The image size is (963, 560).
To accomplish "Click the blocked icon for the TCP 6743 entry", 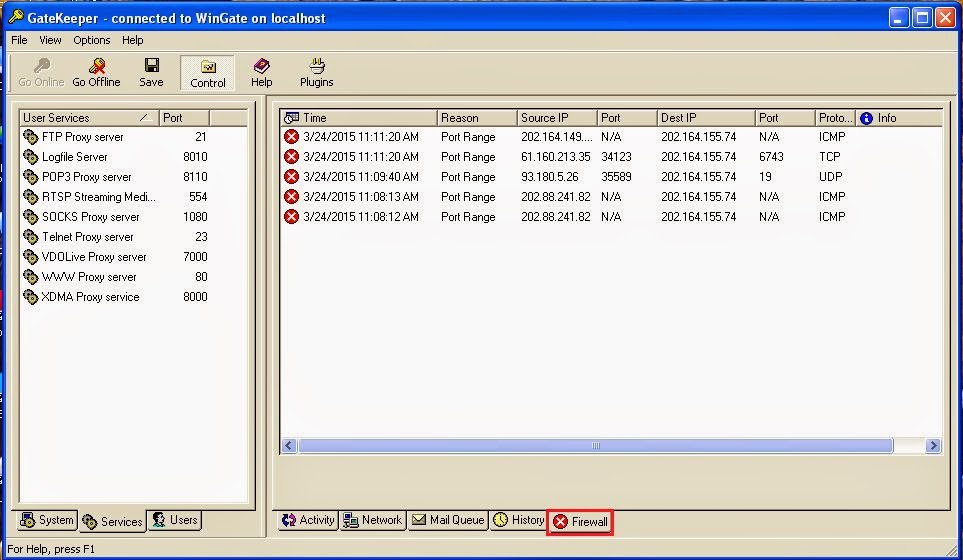I will point(292,157).
